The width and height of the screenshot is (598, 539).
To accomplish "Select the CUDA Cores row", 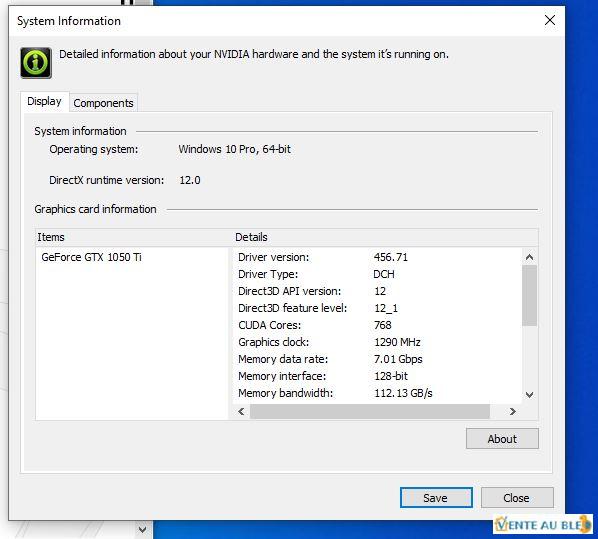I will coord(377,325).
